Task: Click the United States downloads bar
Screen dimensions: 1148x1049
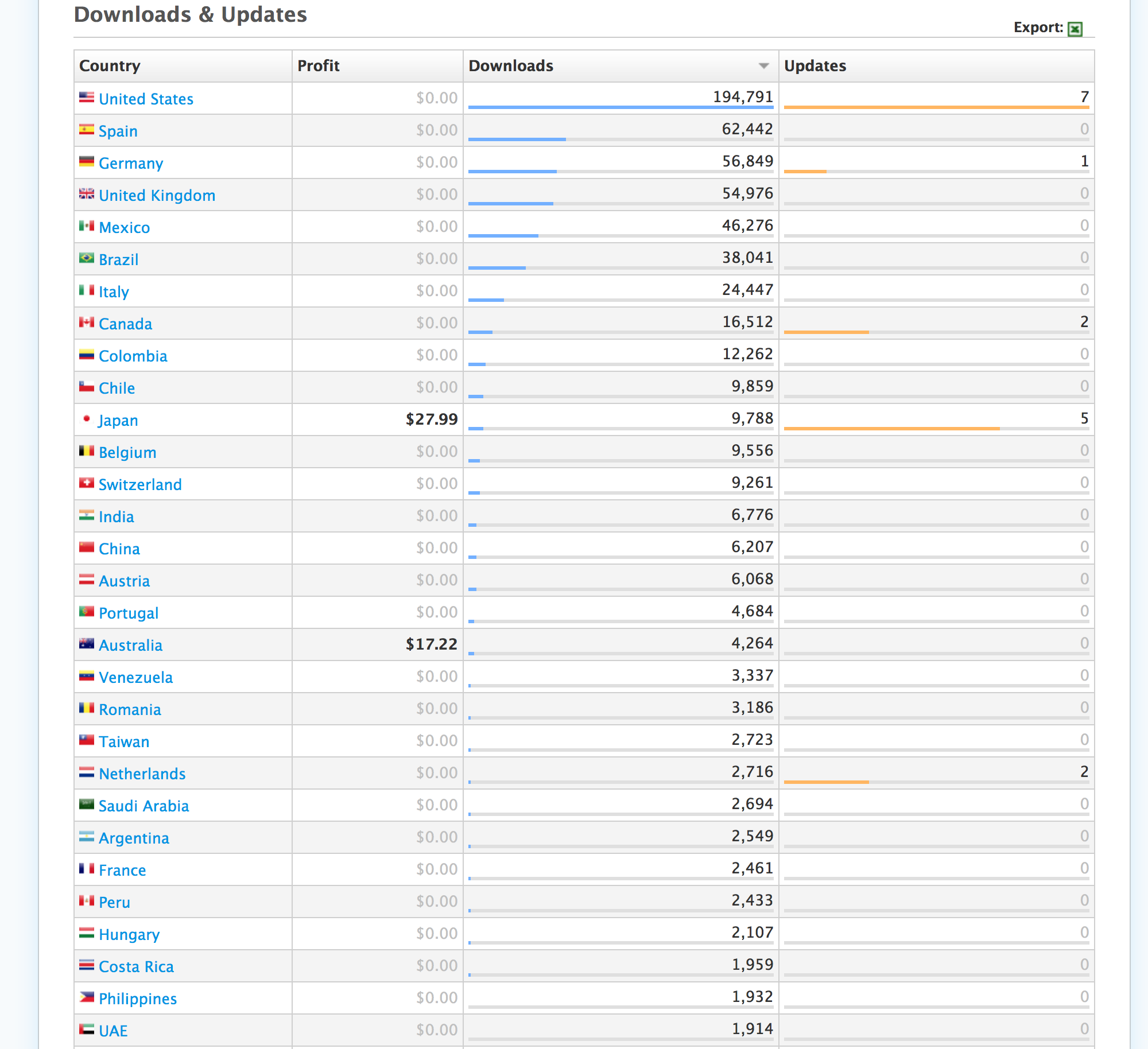Action: (620, 107)
